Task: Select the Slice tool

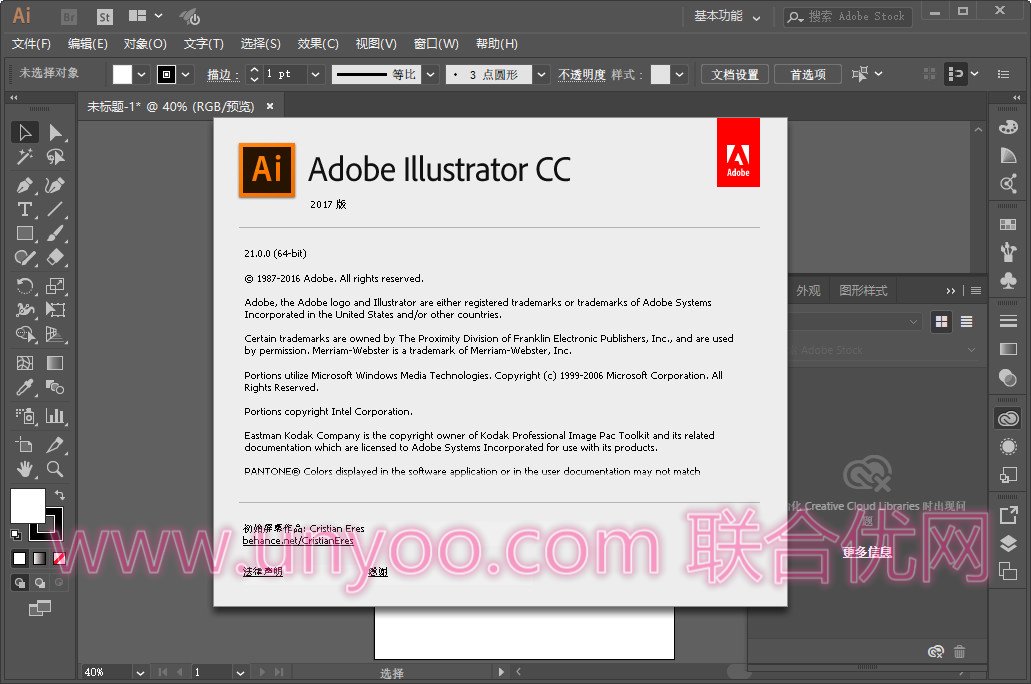Action: coord(55,445)
